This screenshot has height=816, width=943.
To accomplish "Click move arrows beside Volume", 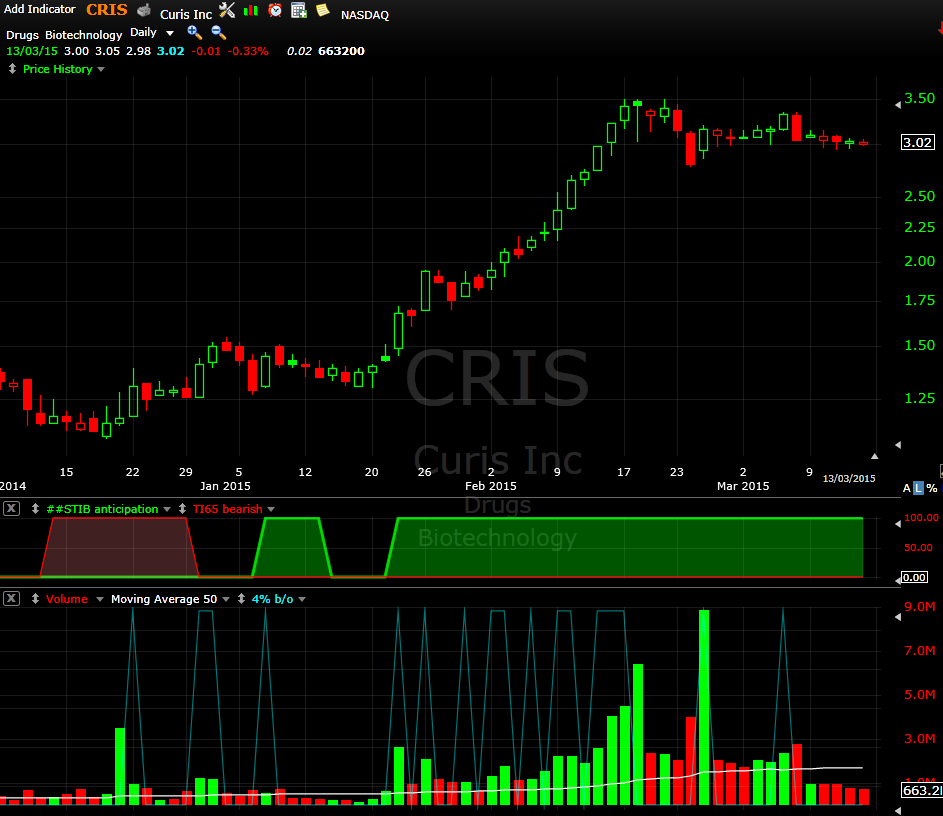I will tap(35, 598).
